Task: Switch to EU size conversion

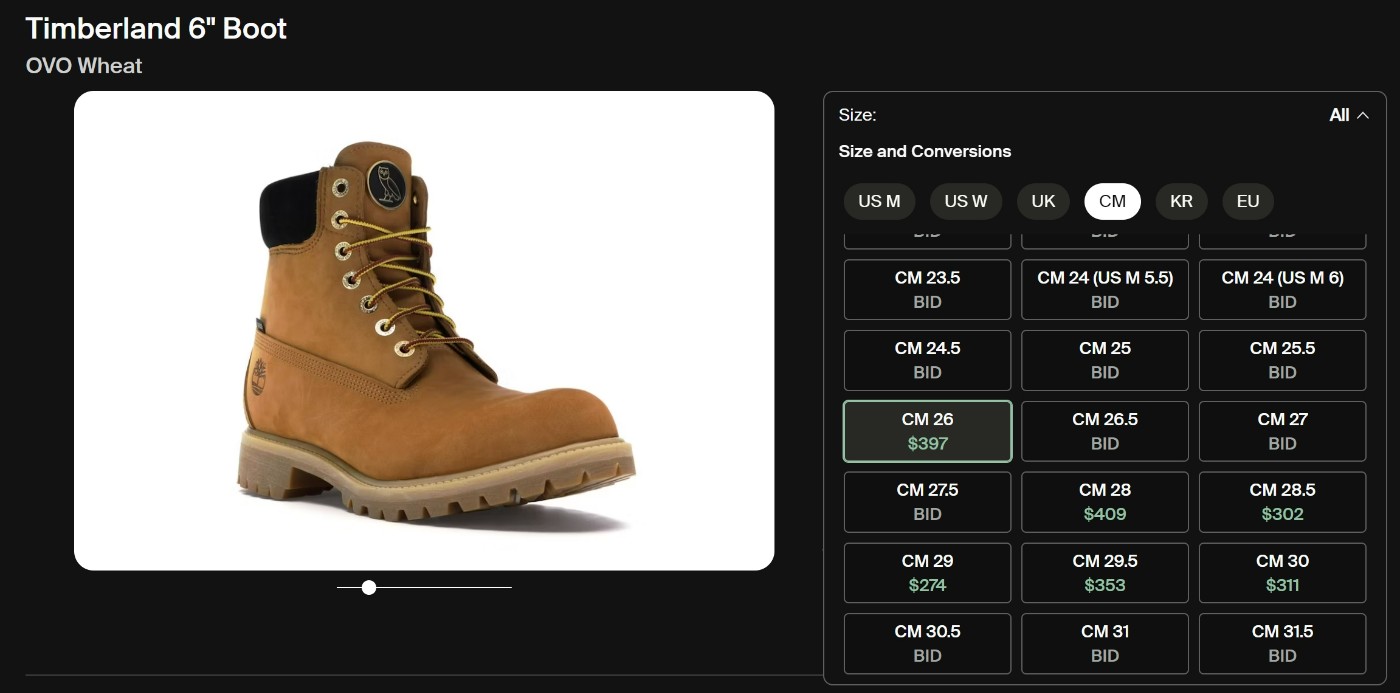Action: pyautogui.click(x=1247, y=201)
